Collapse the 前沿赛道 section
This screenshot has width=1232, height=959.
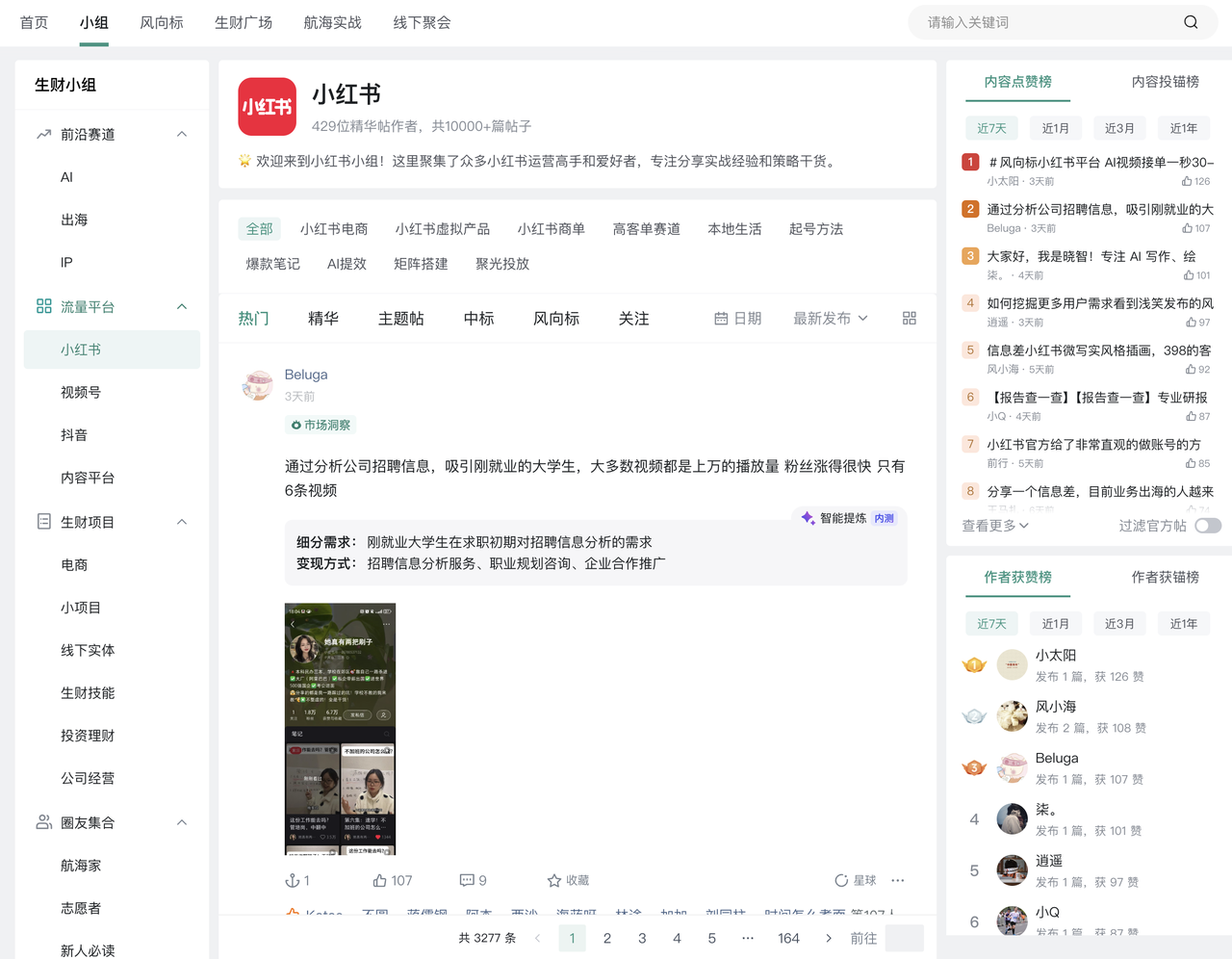[x=182, y=135]
